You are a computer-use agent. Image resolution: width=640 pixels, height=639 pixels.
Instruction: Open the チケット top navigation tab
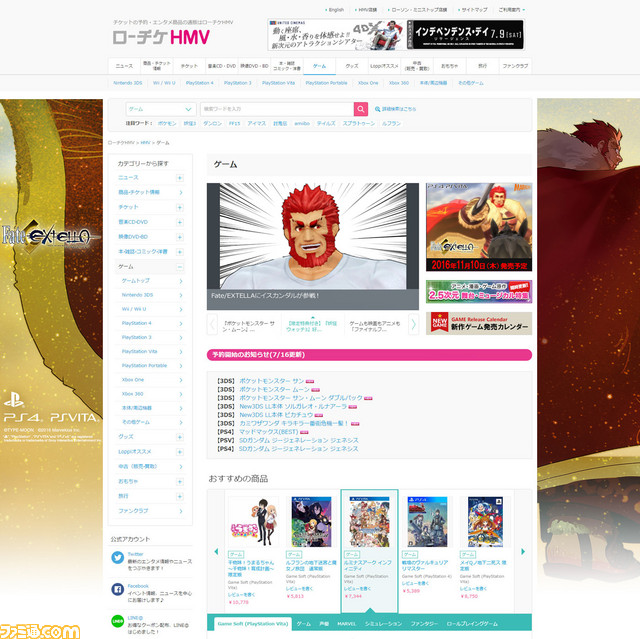pyautogui.click(x=189, y=66)
